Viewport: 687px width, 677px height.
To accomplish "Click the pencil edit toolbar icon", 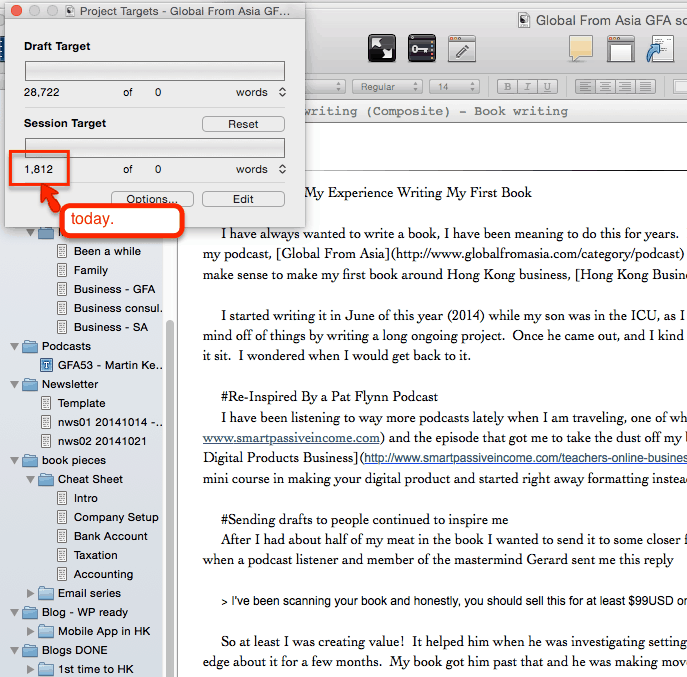I will pos(462,49).
